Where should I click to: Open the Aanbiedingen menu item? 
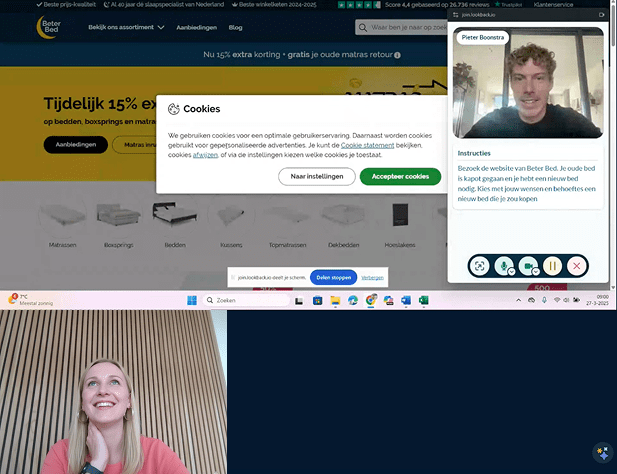(x=196, y=27)
